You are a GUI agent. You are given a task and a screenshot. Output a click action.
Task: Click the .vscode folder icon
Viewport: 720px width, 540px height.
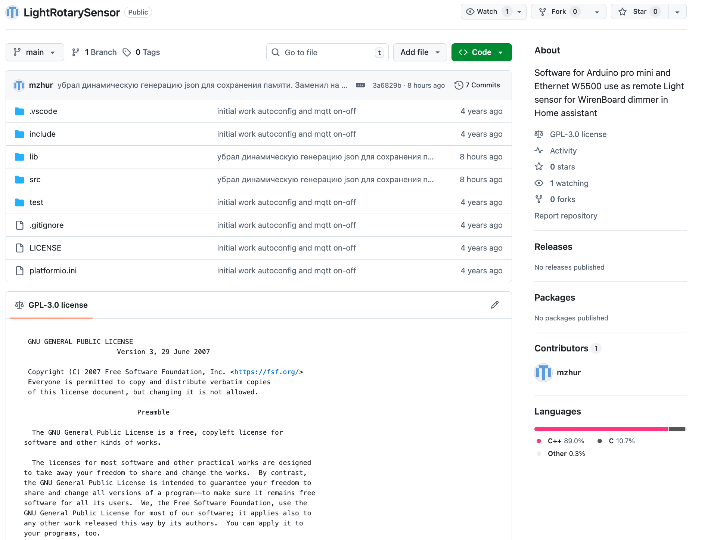(x=19, y=111)
